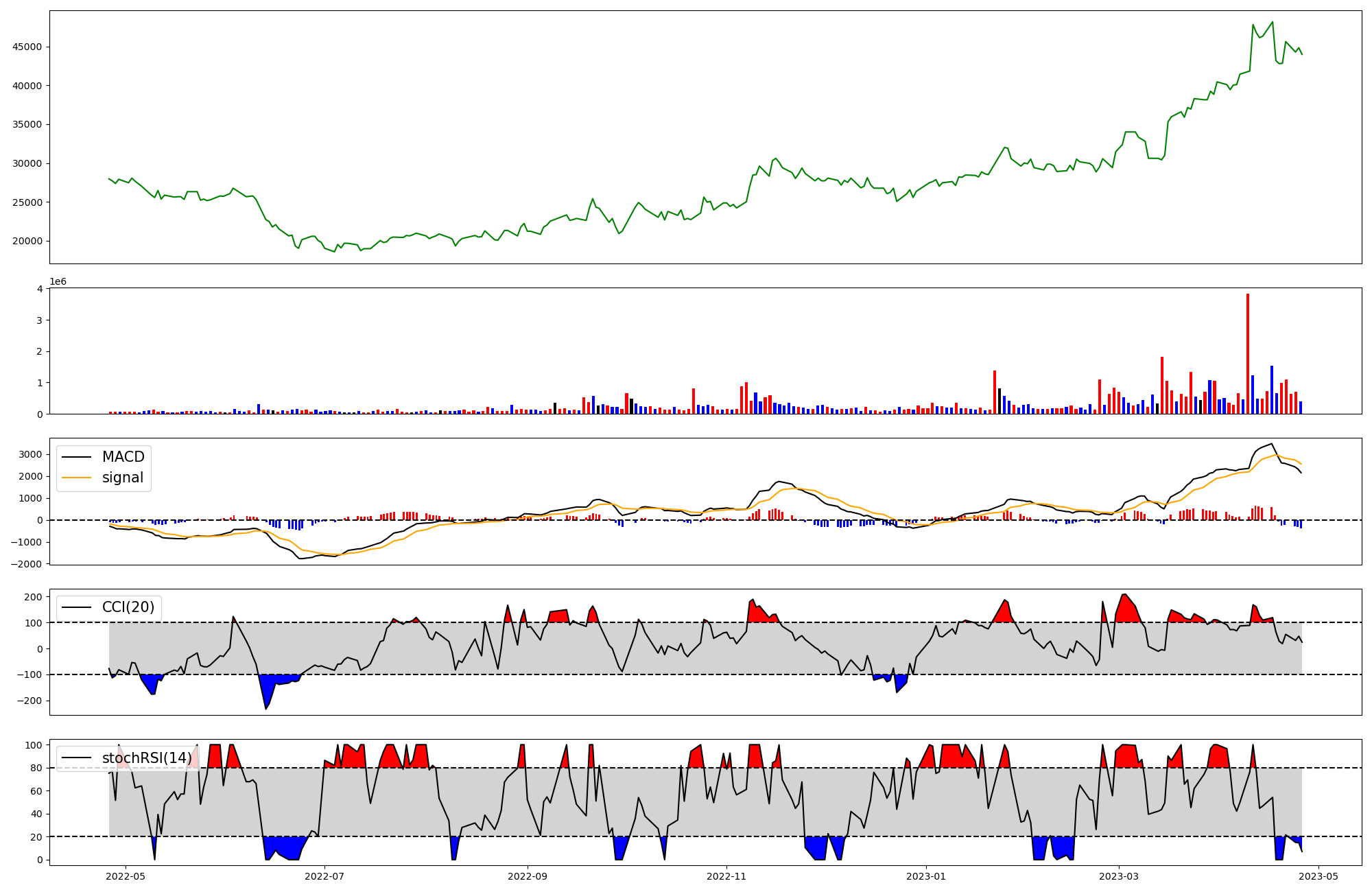The image size is (1372, 892).
Task: Click the stochRSI(14) legend label
Action: (147, 758)
